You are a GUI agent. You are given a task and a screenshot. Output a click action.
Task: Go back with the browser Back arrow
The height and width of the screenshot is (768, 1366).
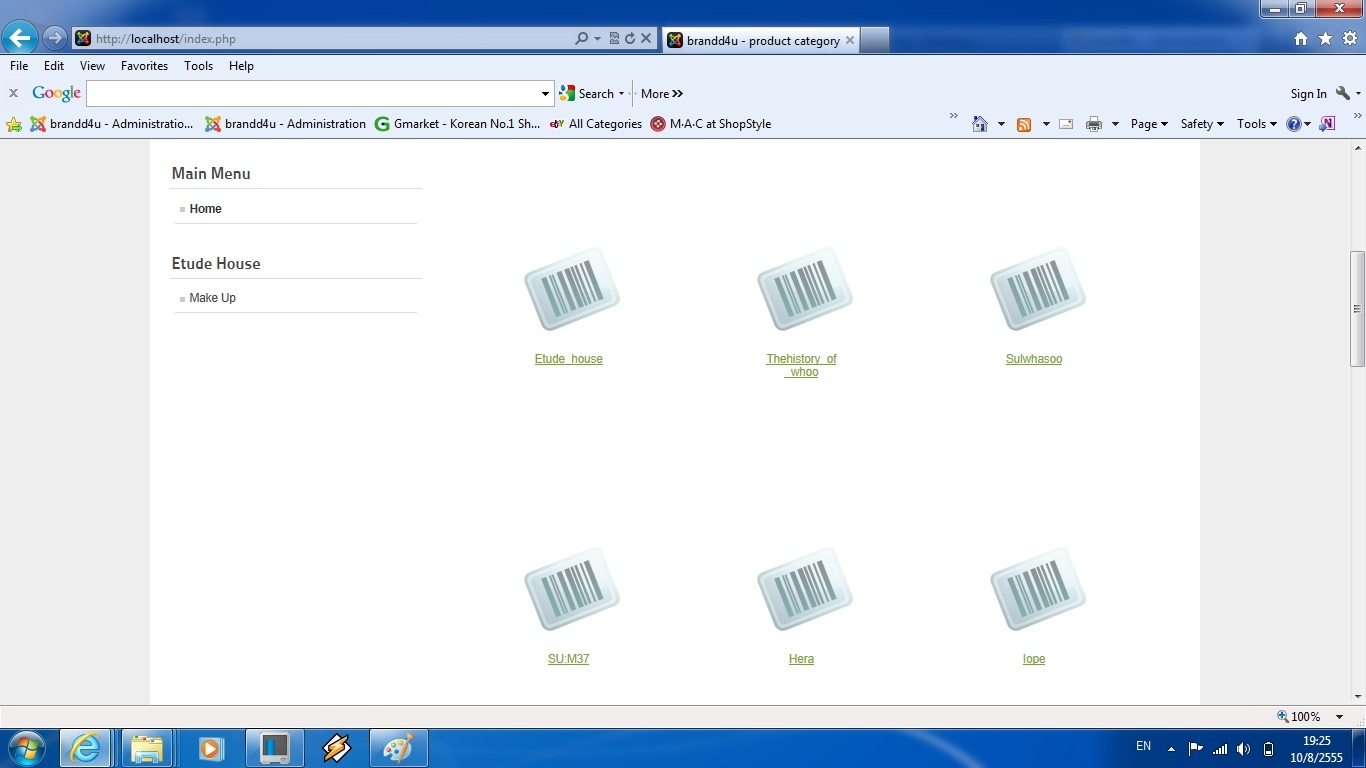click(x=19, y=38)
